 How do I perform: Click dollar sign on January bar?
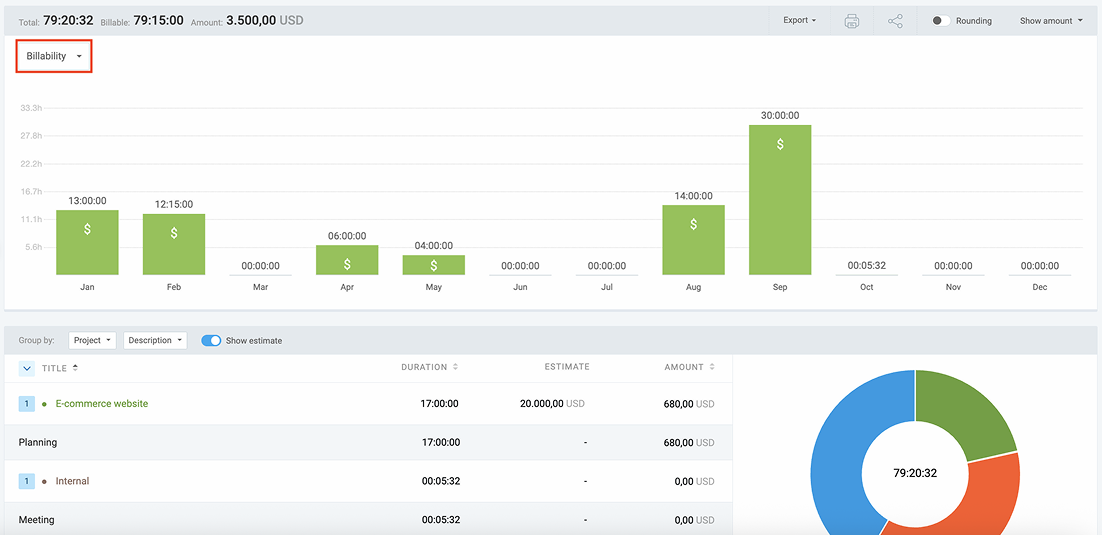click(x=87, y=229)
